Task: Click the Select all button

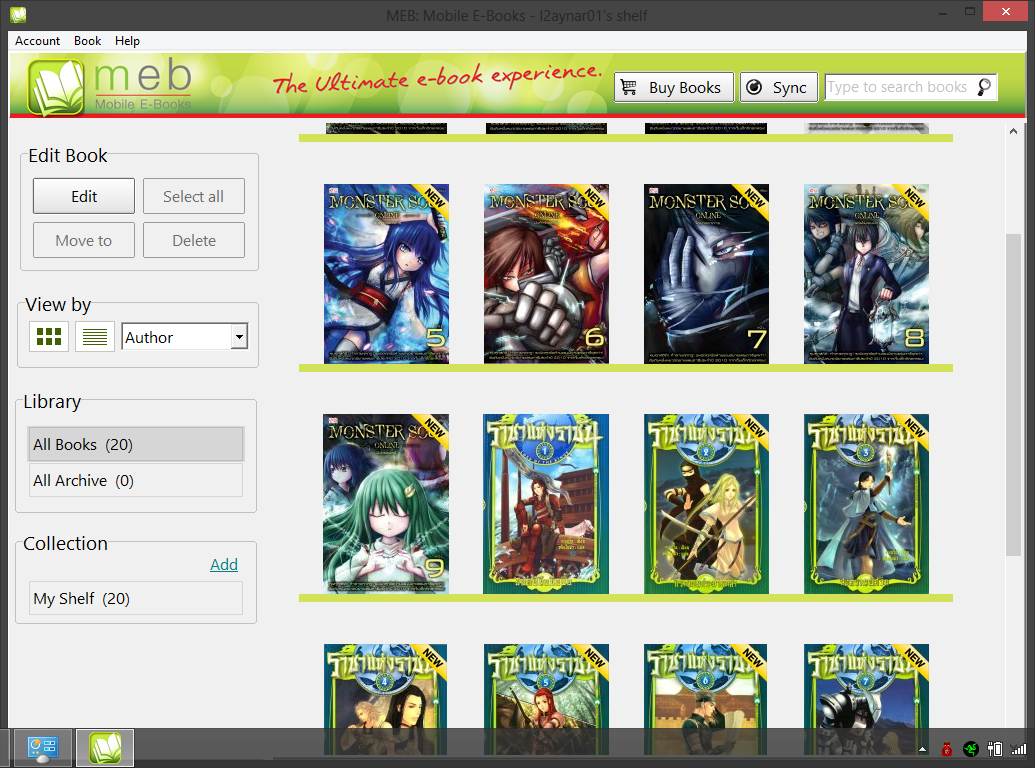Action: 193,196
